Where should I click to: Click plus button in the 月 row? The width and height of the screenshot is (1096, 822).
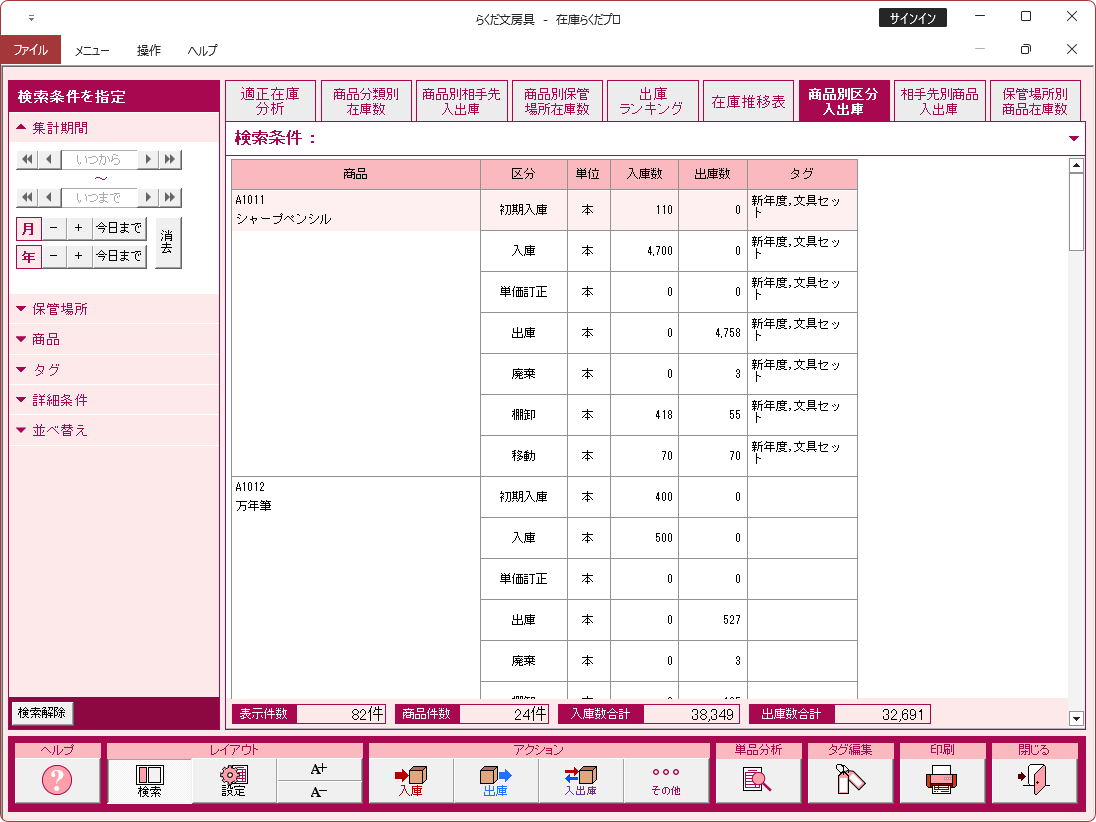(79, 229)
